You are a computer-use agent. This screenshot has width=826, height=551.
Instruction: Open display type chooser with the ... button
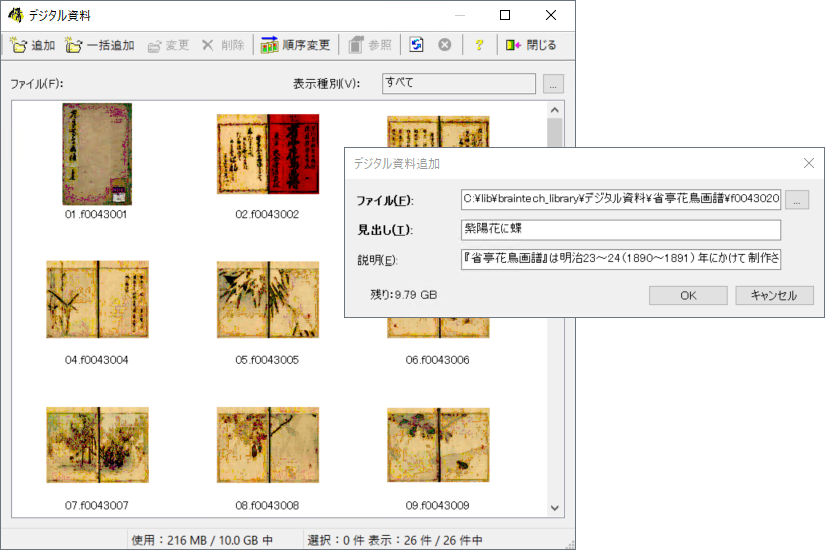click(553, 84)
